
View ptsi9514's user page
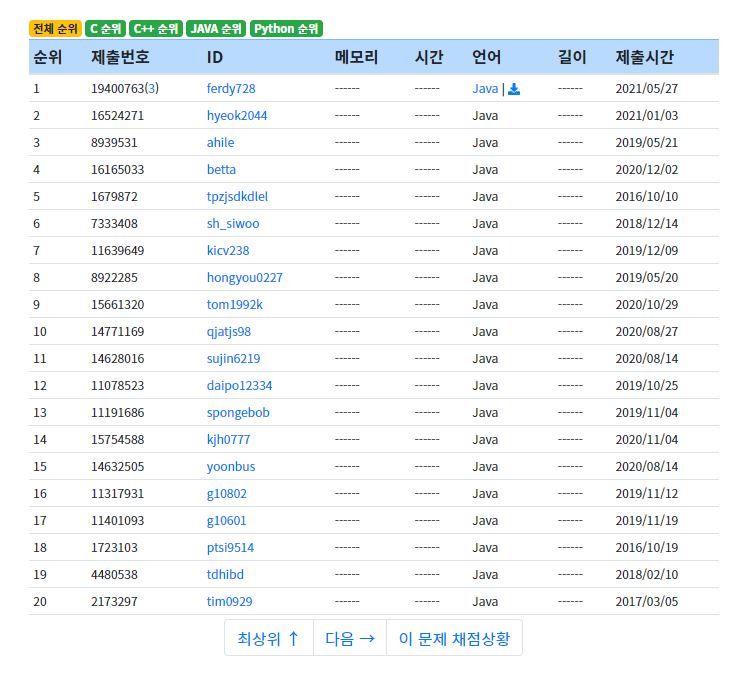click(x=230, y=547)
